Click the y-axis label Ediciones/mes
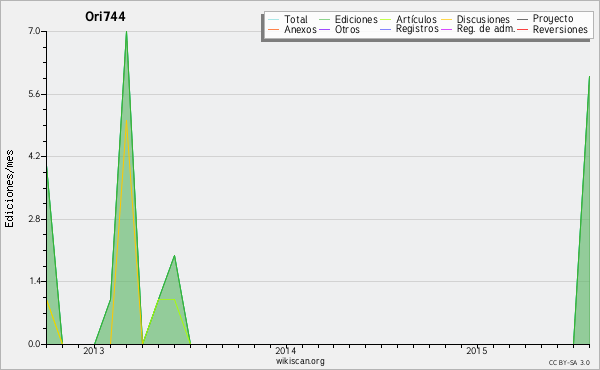600x370 pixels. pos(9,188)
